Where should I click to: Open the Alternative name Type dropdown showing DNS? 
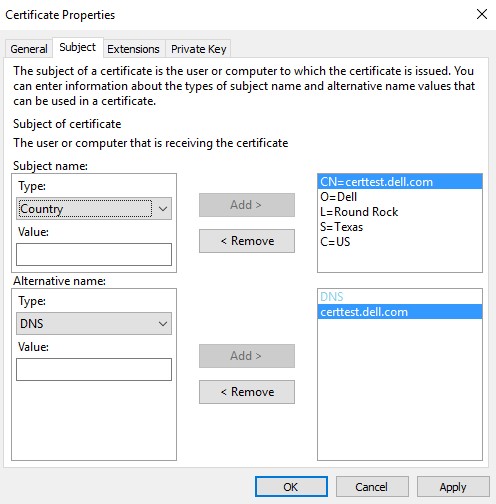pos(94,324)
